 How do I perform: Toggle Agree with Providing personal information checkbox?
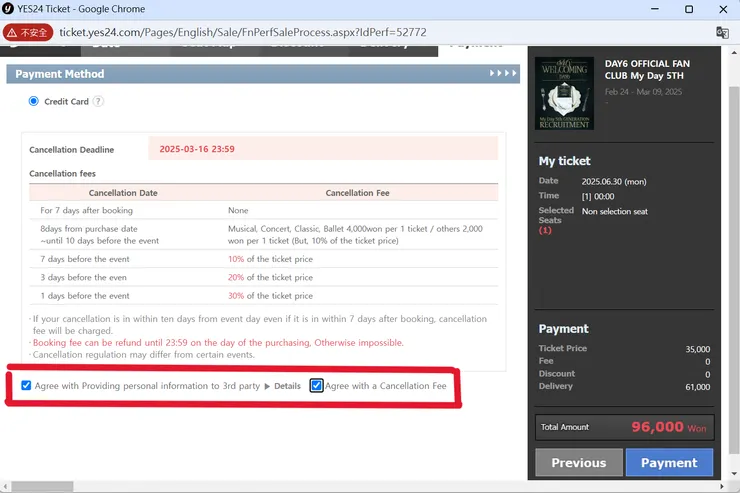click(26, 385)
